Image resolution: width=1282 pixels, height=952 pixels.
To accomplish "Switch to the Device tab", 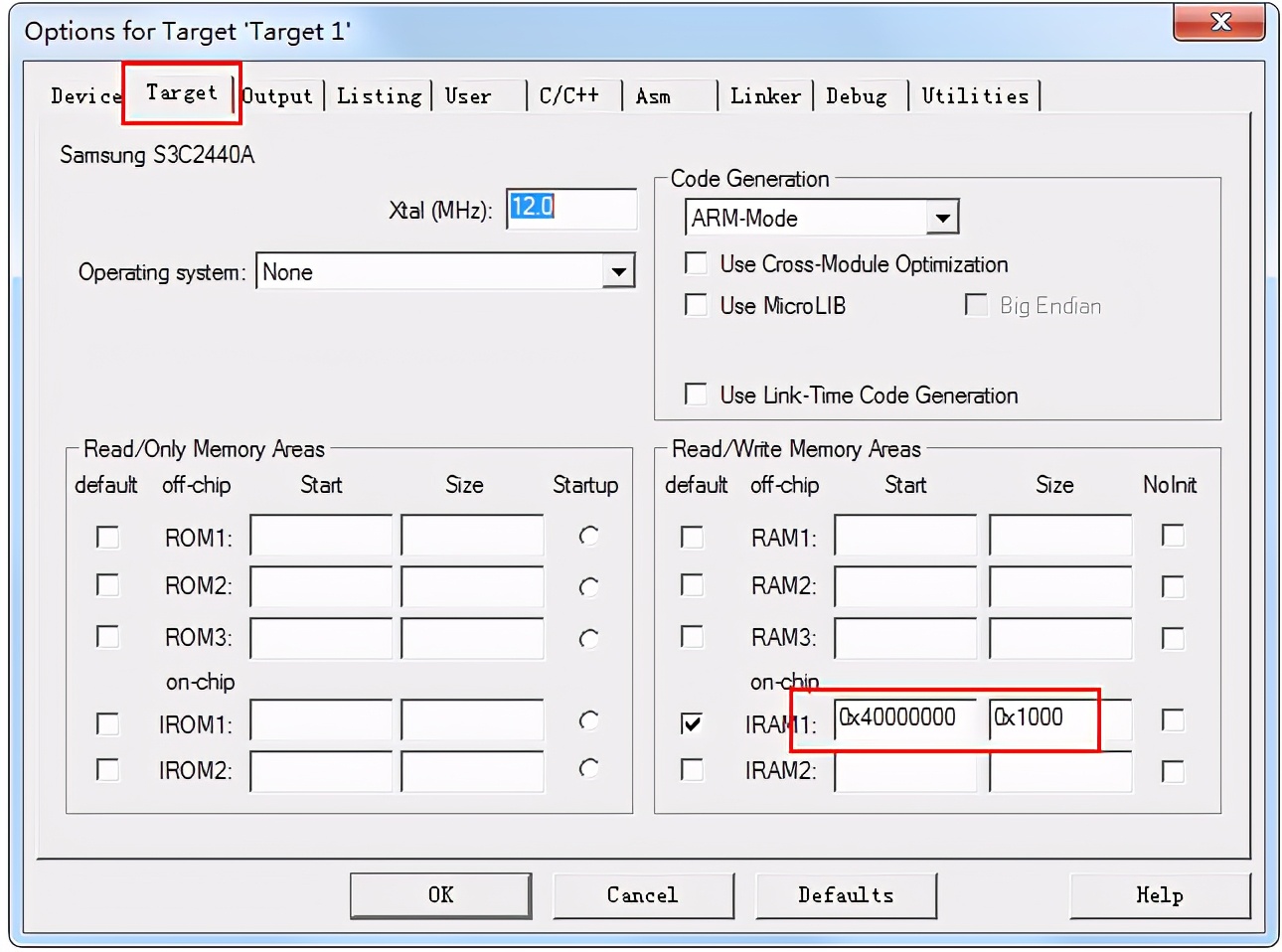I will coord(85,96).
